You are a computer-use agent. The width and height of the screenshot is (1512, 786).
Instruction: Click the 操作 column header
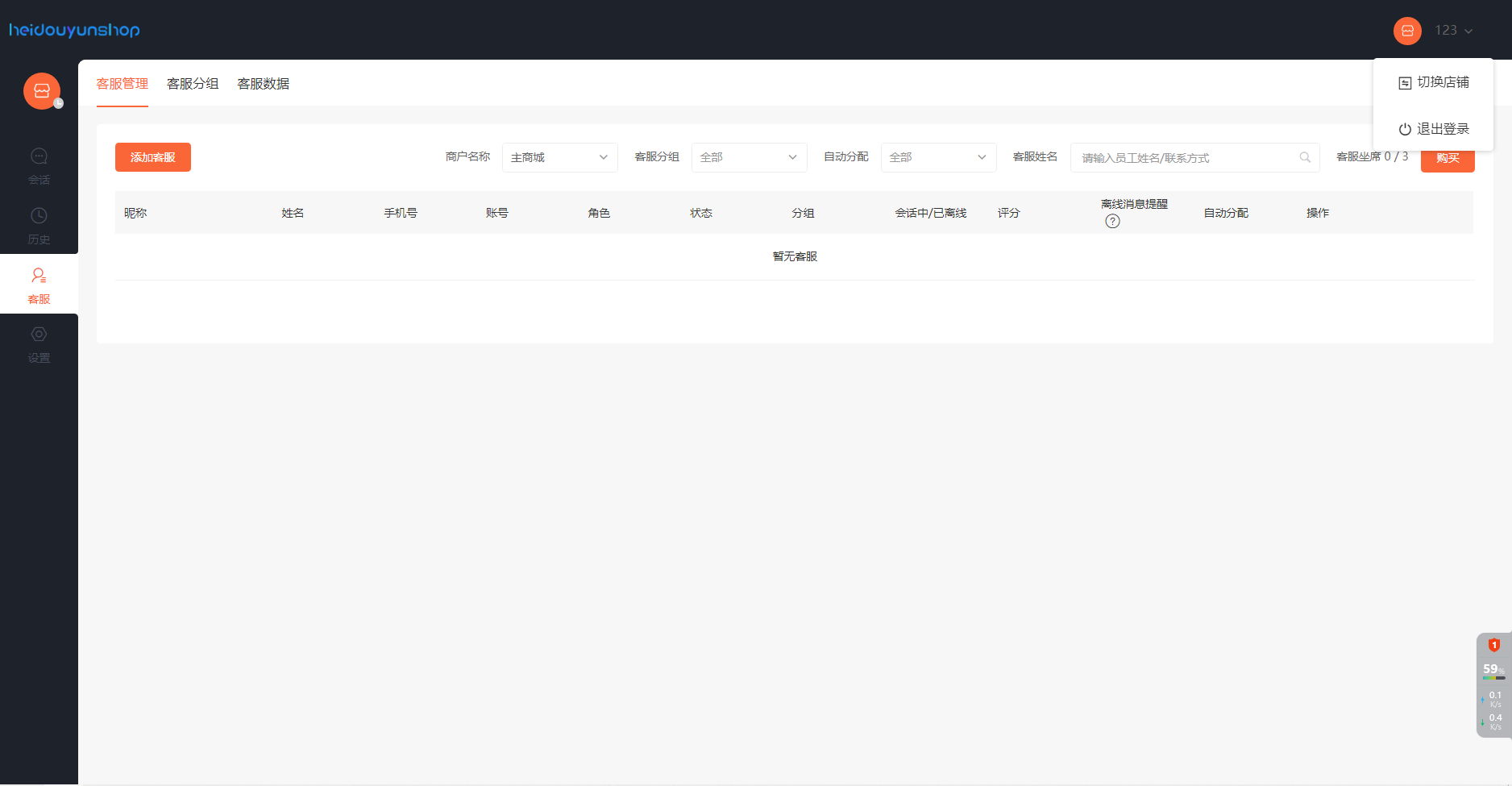coord(1318,213)
